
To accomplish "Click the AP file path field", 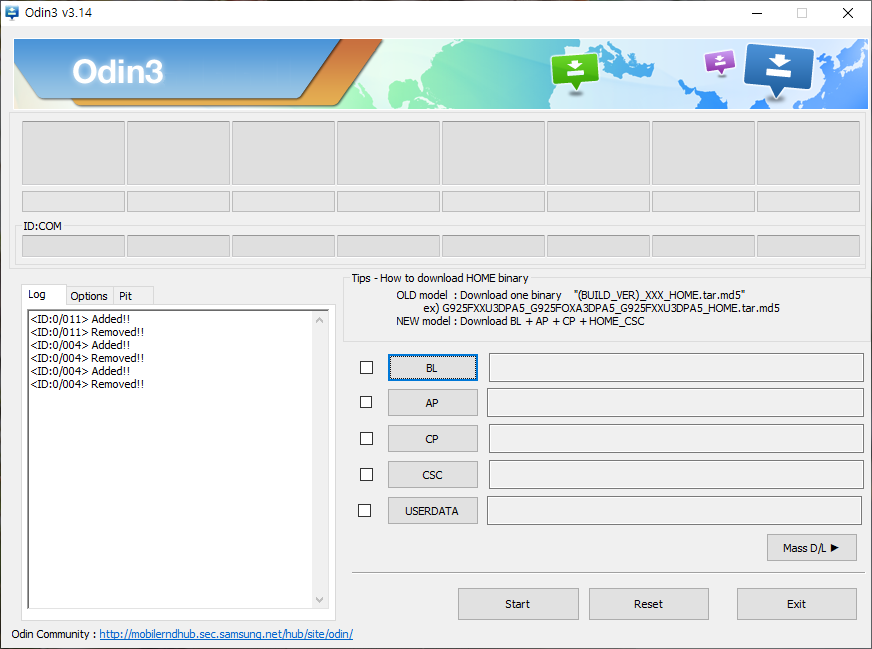I will click(x=675, y=403).
